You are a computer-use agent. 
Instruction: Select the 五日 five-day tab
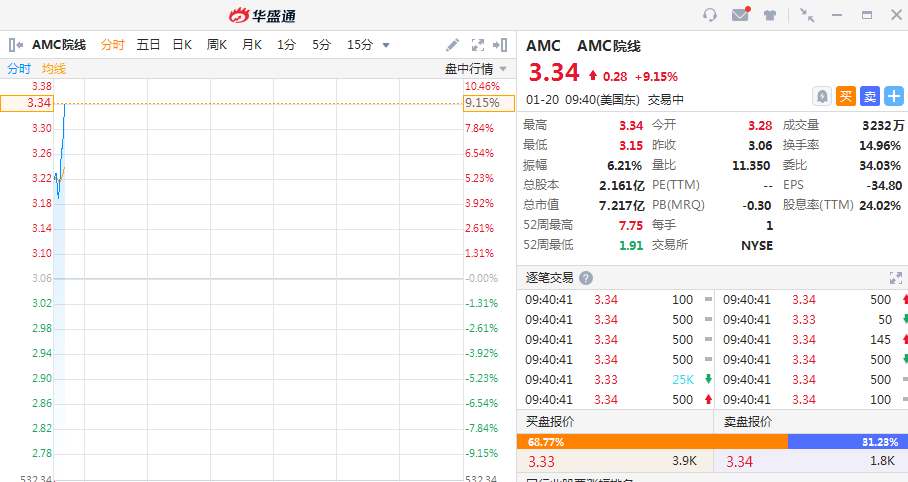click(x=148, y=45)
